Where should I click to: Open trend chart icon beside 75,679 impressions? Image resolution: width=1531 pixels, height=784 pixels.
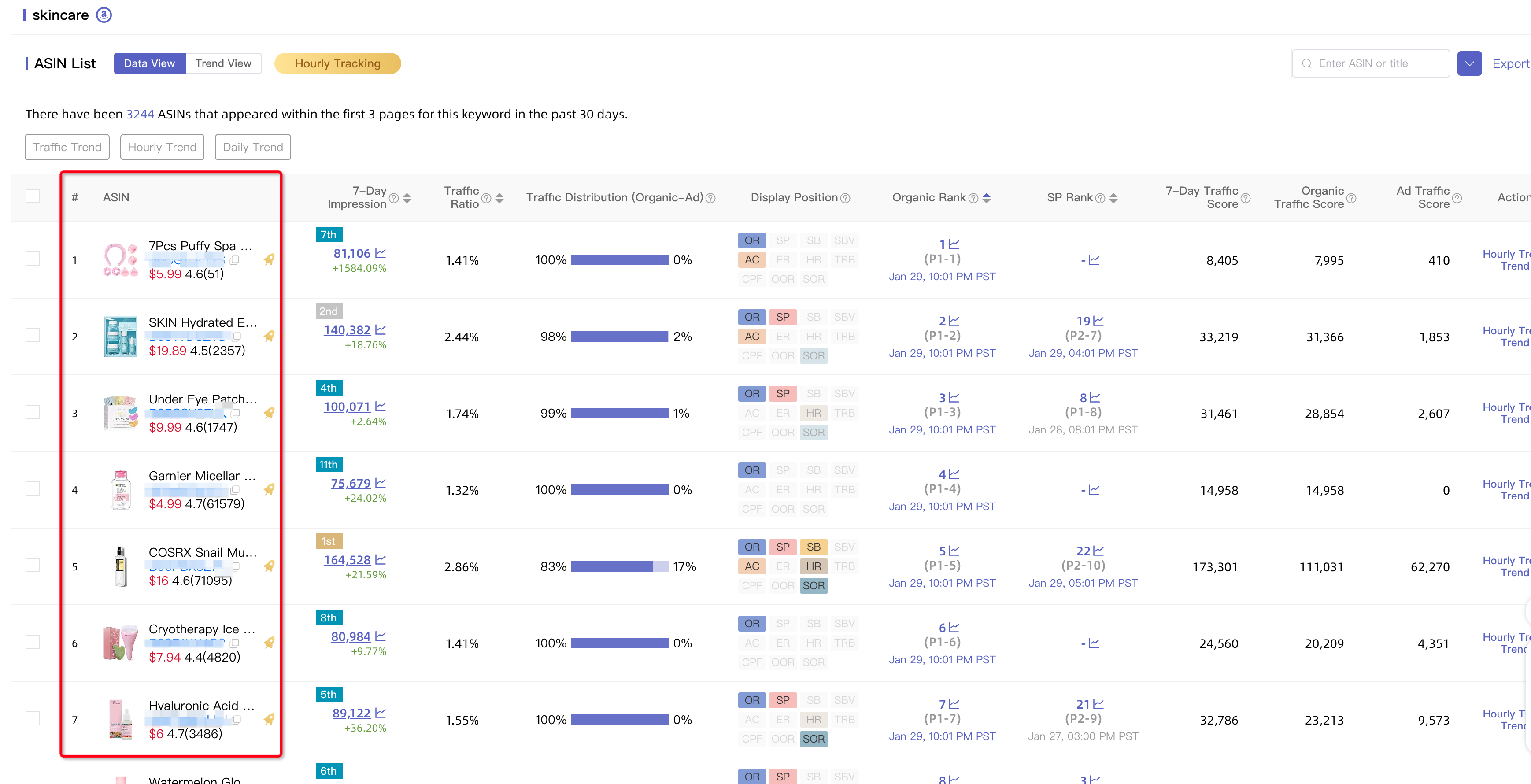pyautogui.click(x=381, y=483)
